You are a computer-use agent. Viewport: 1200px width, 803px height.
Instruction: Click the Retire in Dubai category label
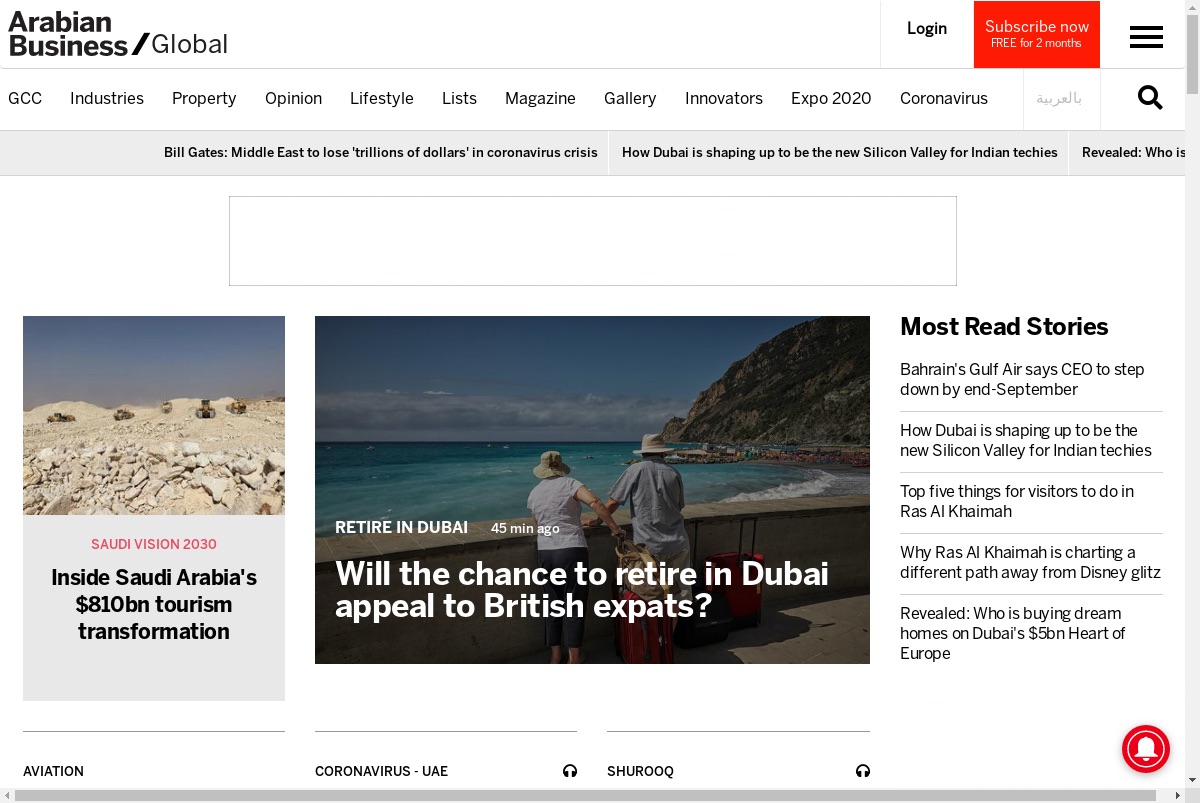(401, 527)
